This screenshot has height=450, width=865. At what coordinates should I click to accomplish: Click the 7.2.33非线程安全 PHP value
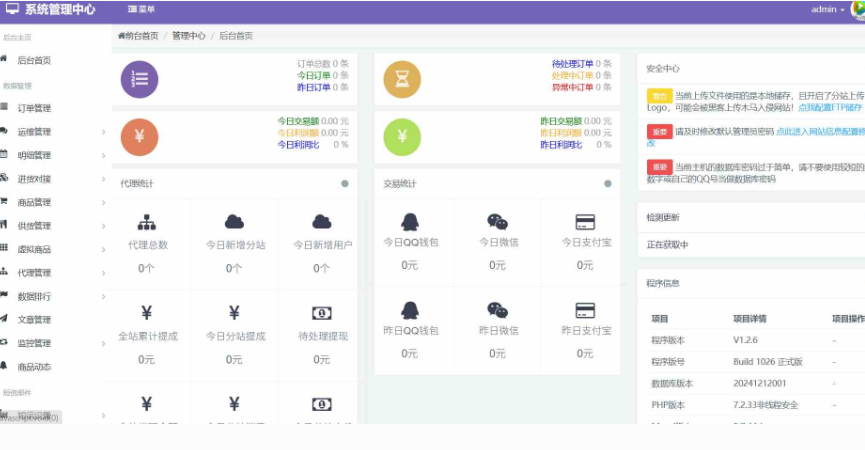[x=766, y=405]
